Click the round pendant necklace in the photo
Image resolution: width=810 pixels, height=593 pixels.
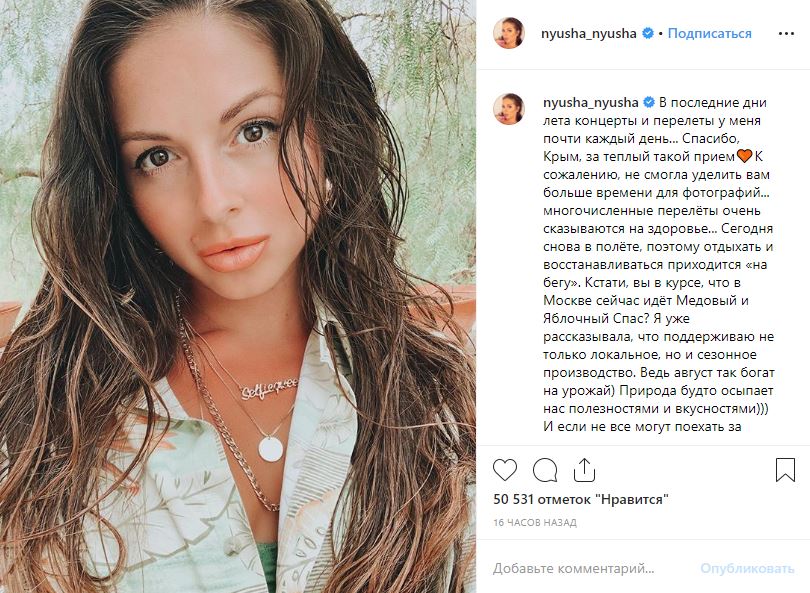point(270,448)
